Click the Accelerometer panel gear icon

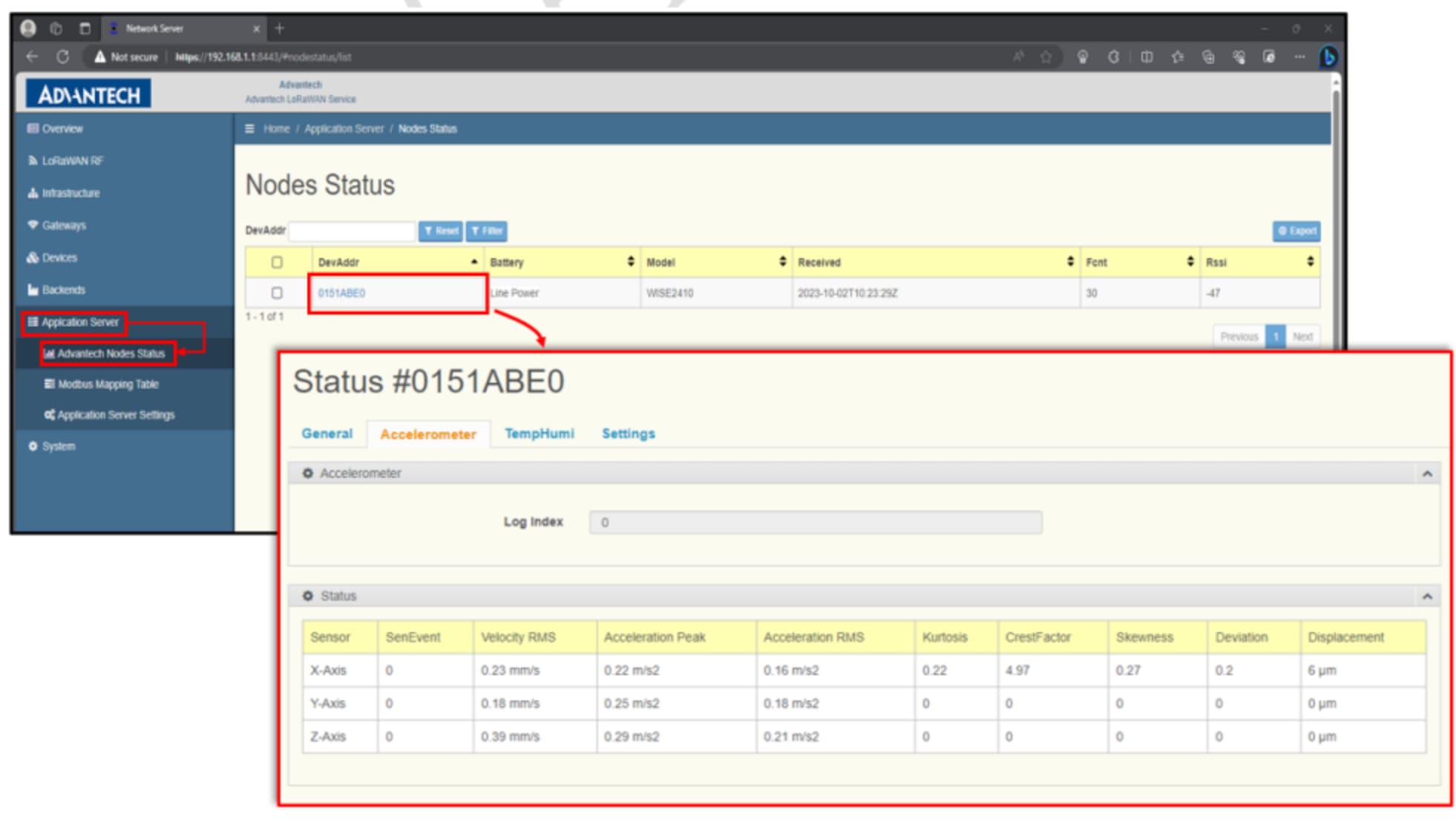tap(308, 473)
